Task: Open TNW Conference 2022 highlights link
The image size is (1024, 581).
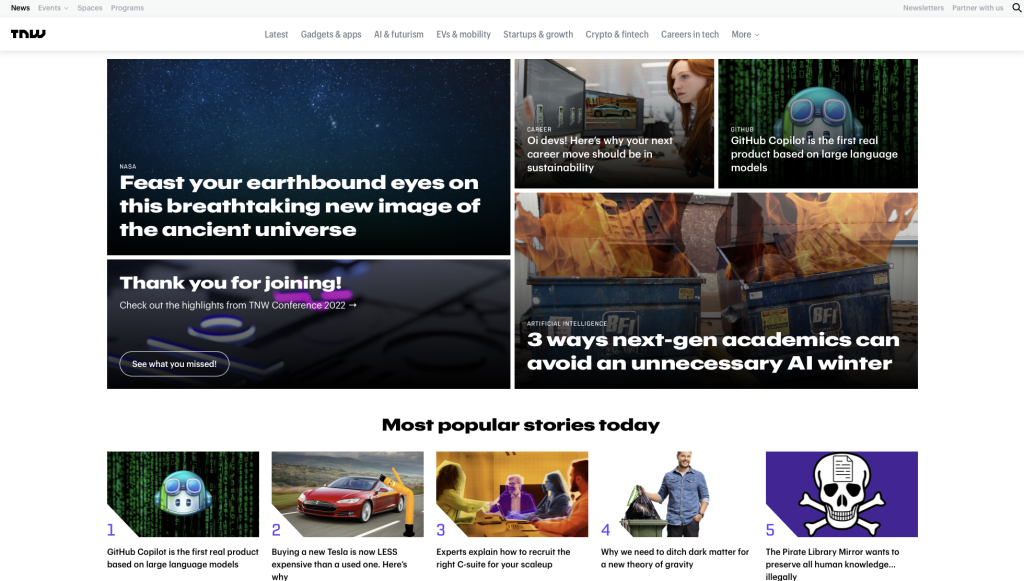Action: pos(238,305)
